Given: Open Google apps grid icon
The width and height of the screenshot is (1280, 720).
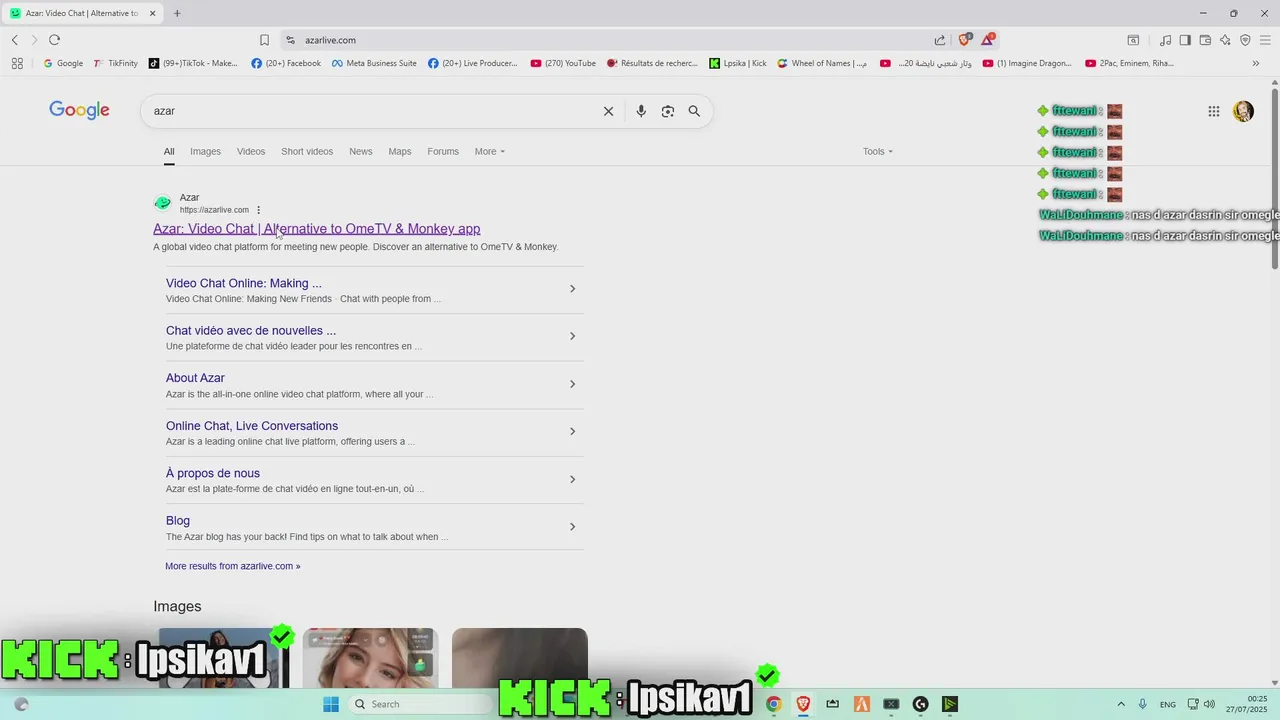Looking at the screenshot, I should point(1214,111).
